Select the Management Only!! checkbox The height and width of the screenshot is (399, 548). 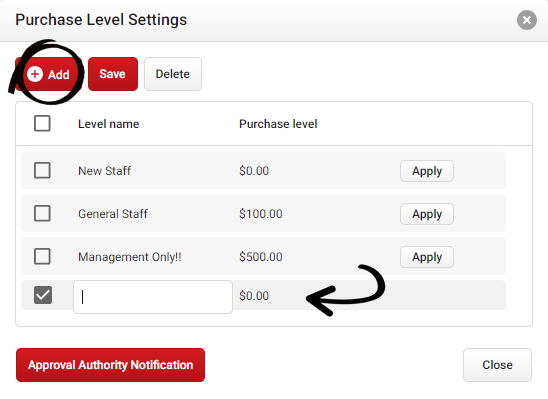click(42, 256)
